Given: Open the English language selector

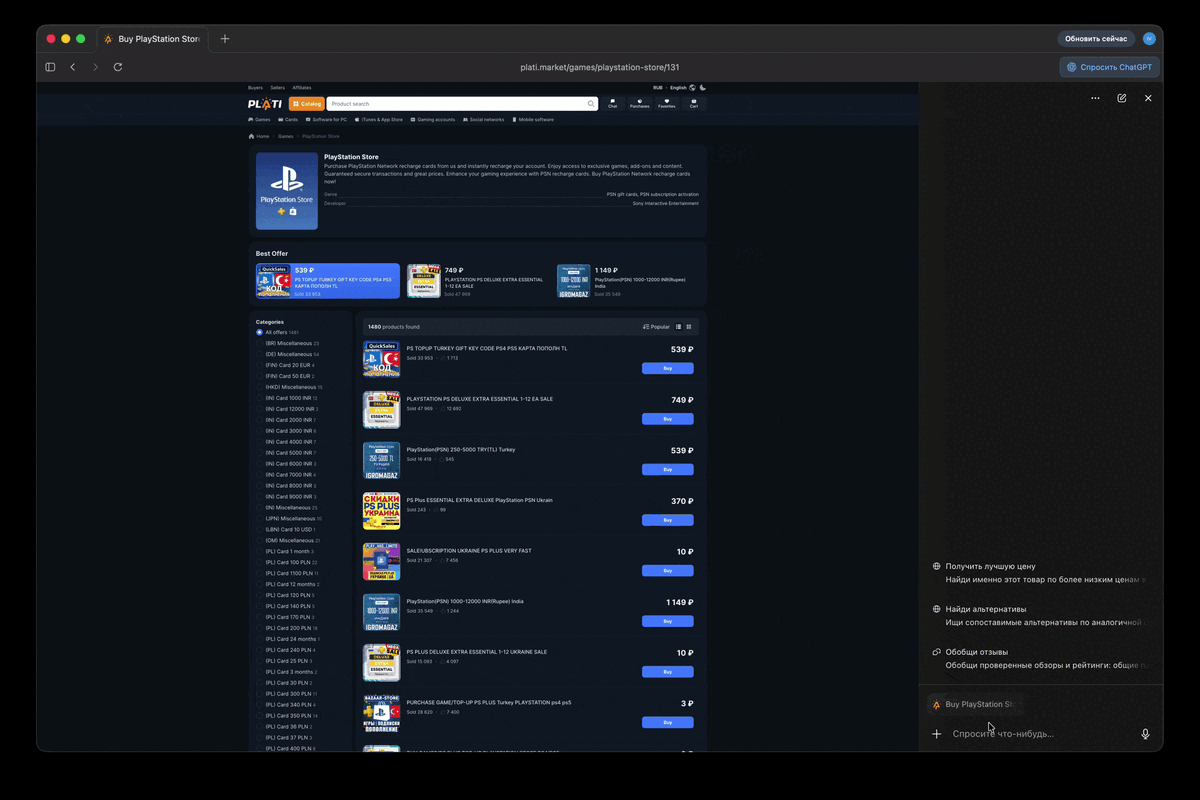Looking at the screenshot, I should click(x=679, y=87).
